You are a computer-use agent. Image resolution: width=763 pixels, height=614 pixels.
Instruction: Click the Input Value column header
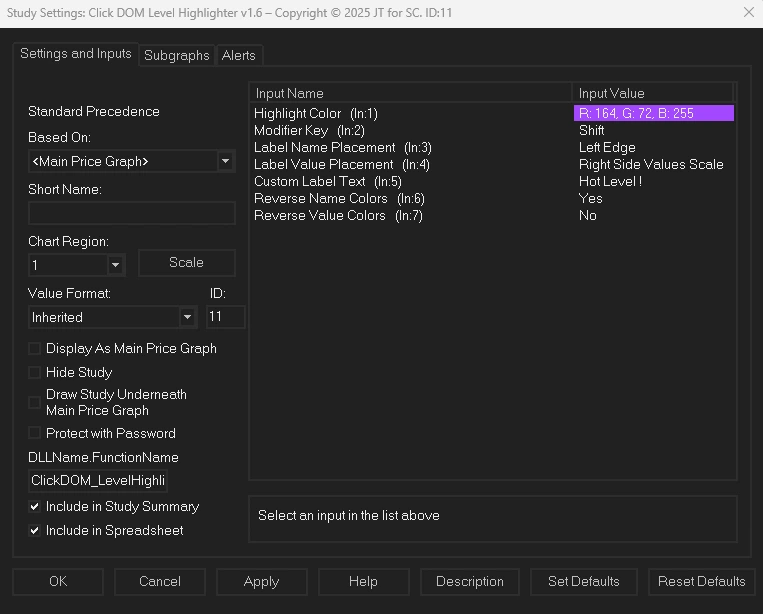point(652,93)
